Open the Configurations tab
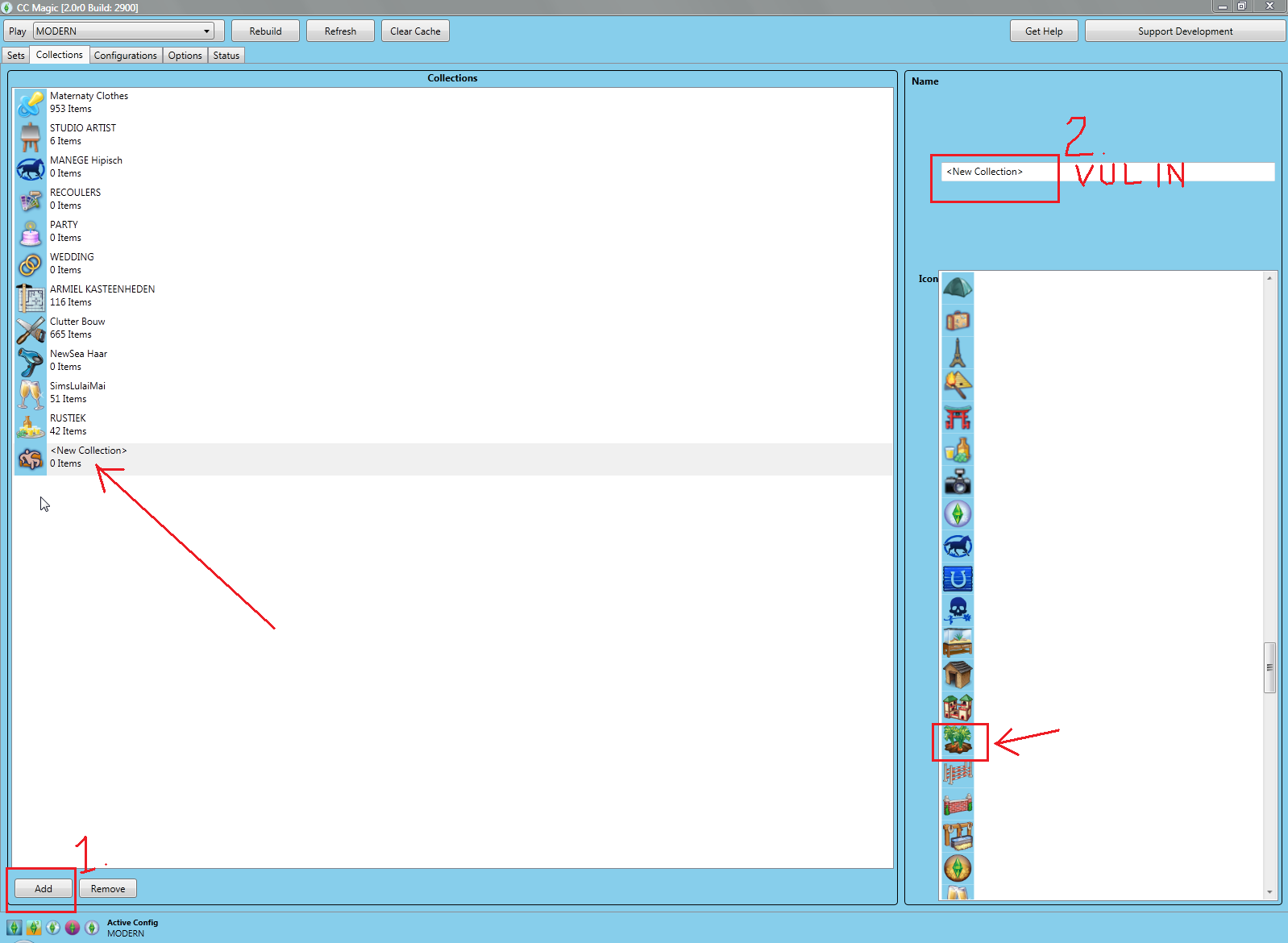The image size is (1288, 943). pos(126,56)
